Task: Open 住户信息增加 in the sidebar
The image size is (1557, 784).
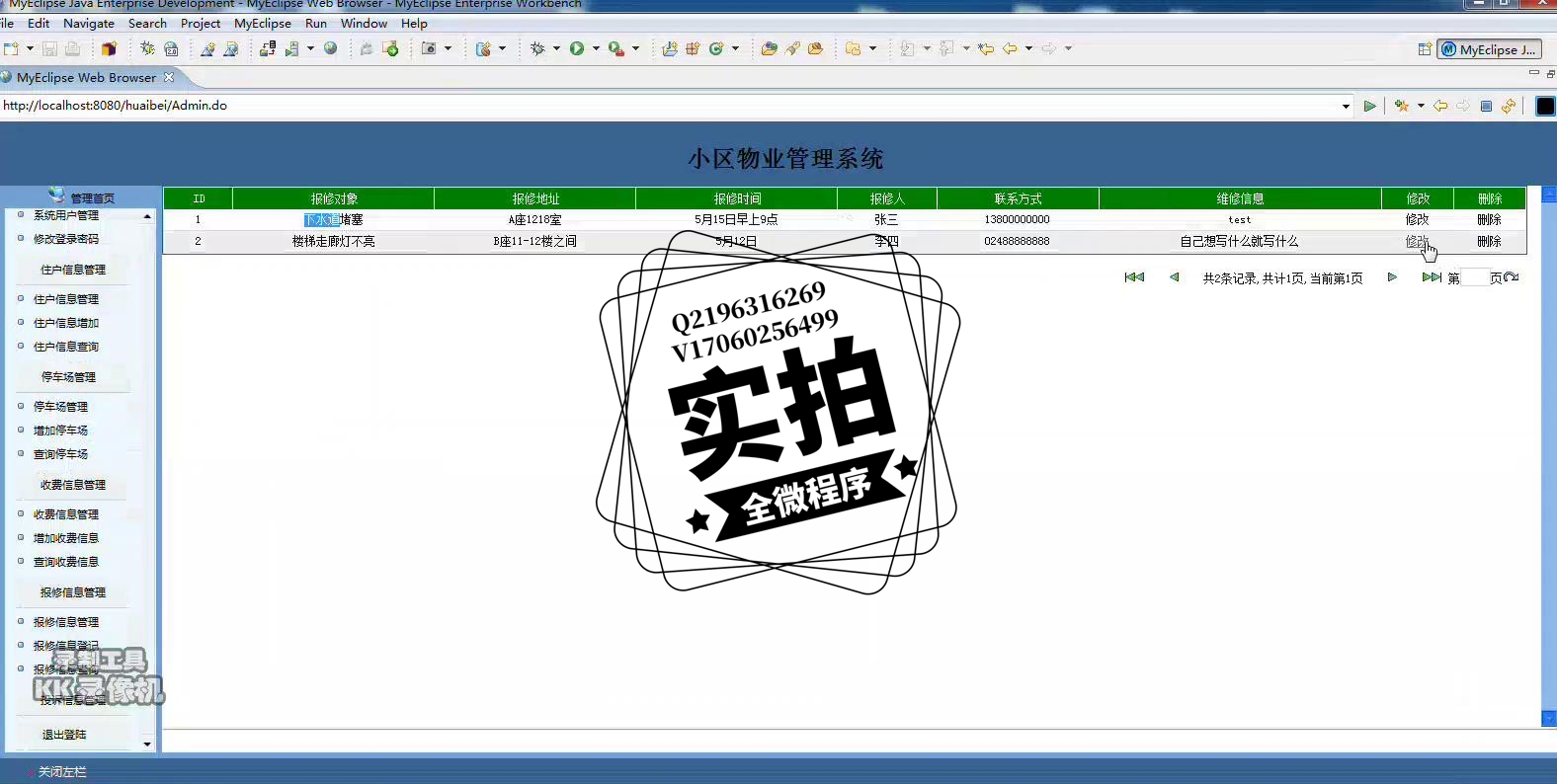Action: [66, 323]
